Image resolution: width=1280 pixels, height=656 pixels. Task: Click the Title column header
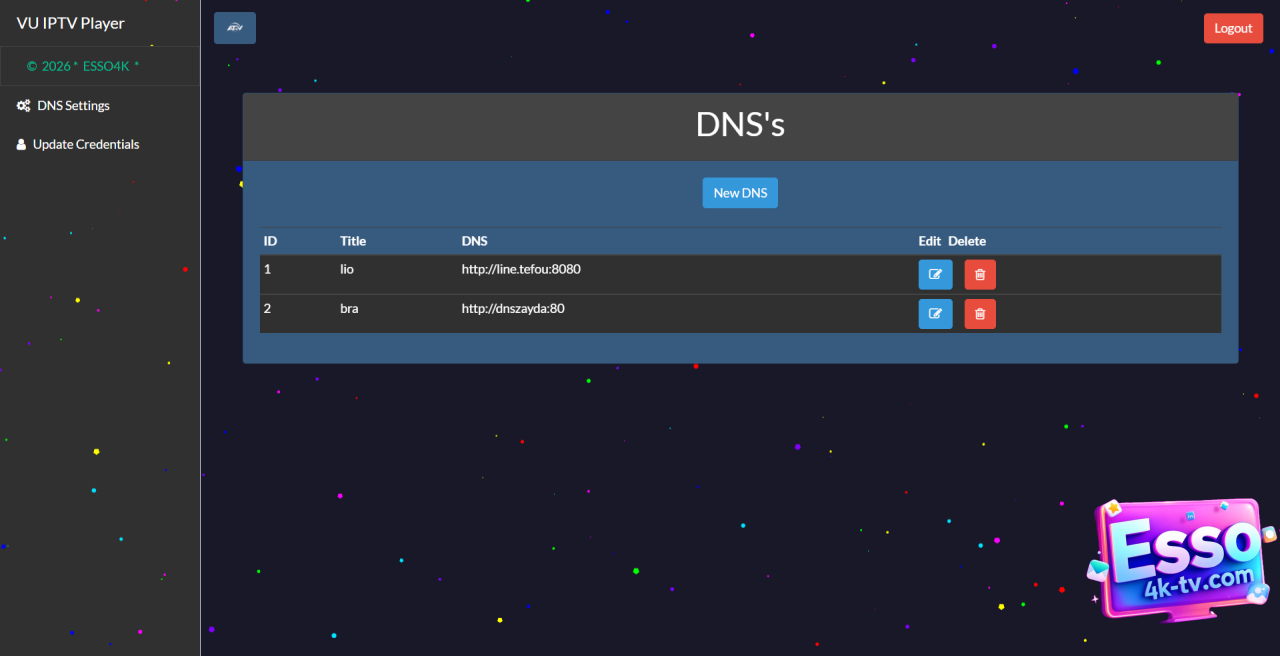353,241
